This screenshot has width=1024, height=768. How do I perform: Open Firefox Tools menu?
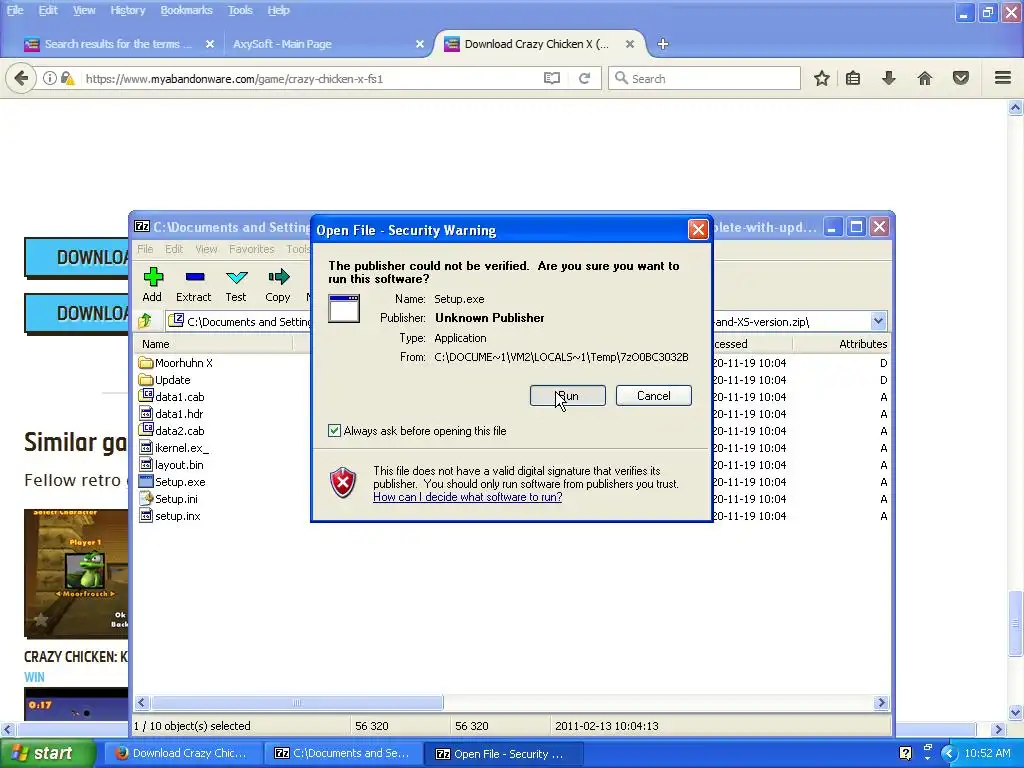(240, 10)
